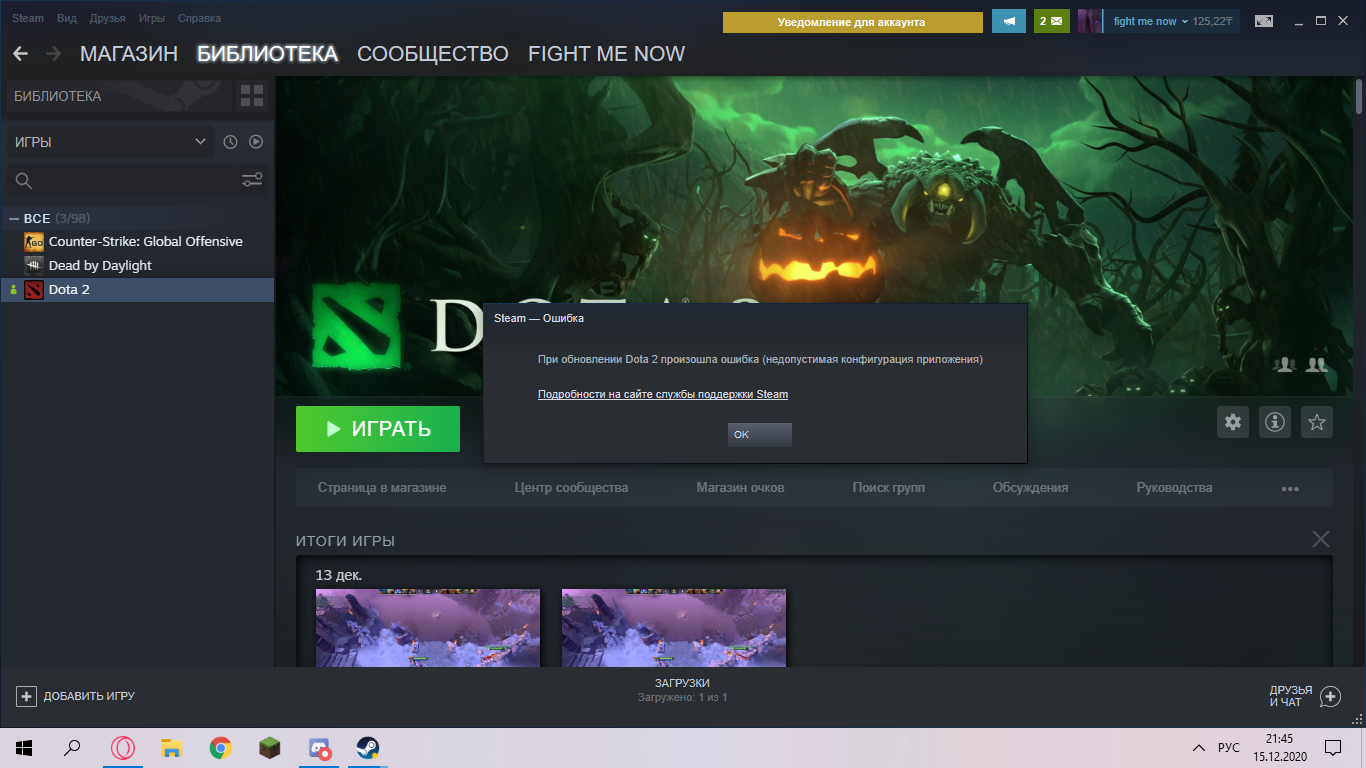
Task: Sort games by recent activity clock
Action: click(x=230, y=142)
